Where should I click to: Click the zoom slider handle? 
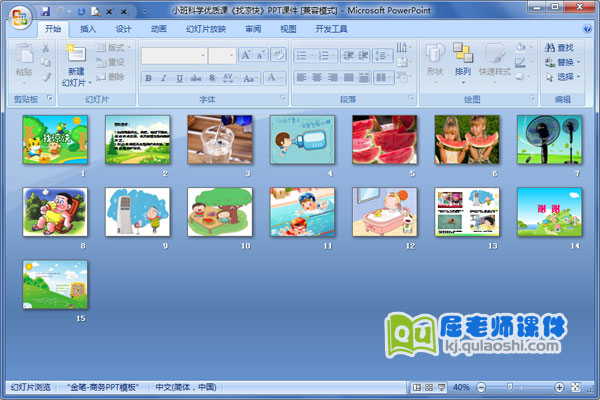click(x=510, y=387)
